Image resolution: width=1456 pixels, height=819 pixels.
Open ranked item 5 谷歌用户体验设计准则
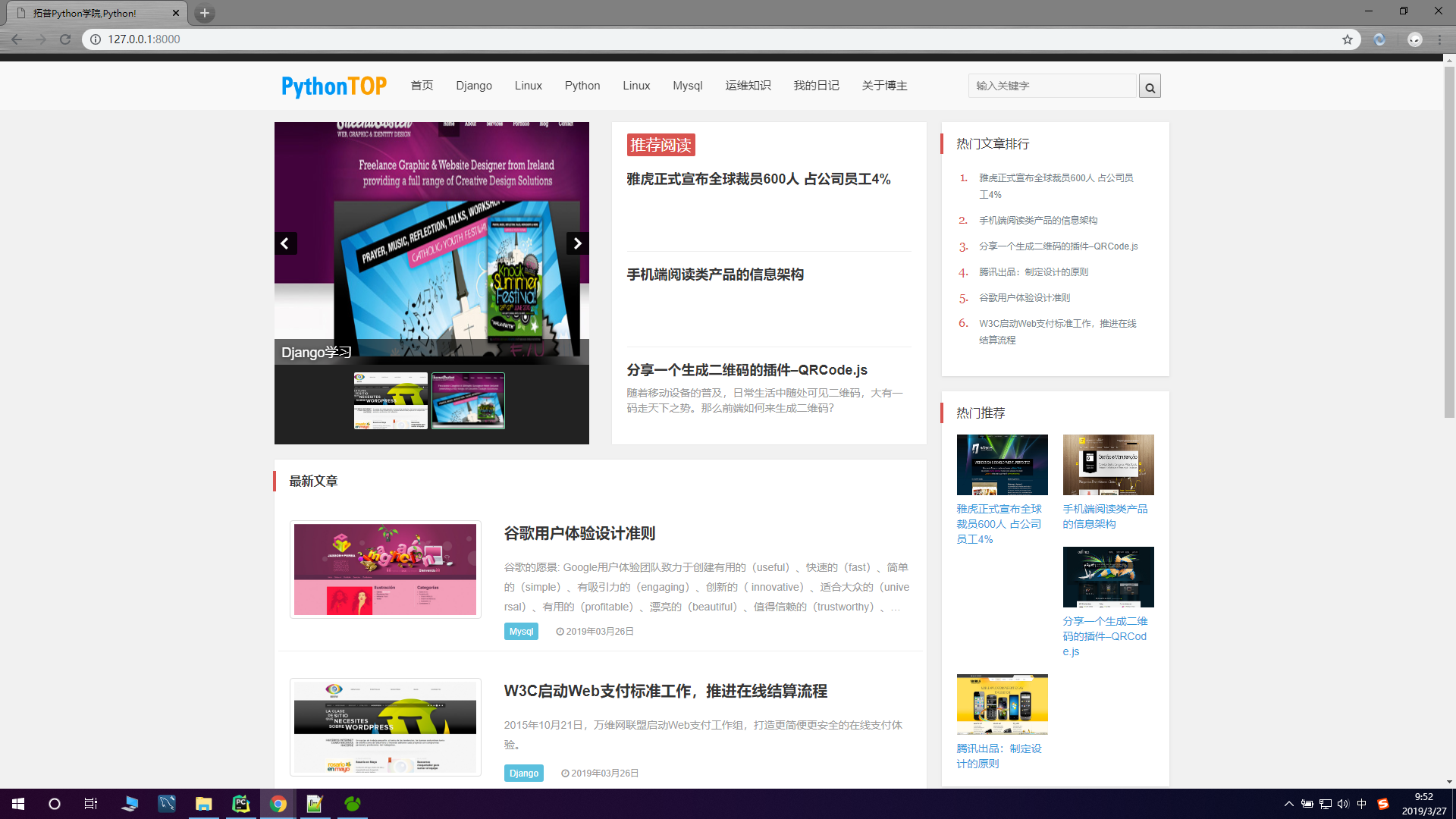1025,298
